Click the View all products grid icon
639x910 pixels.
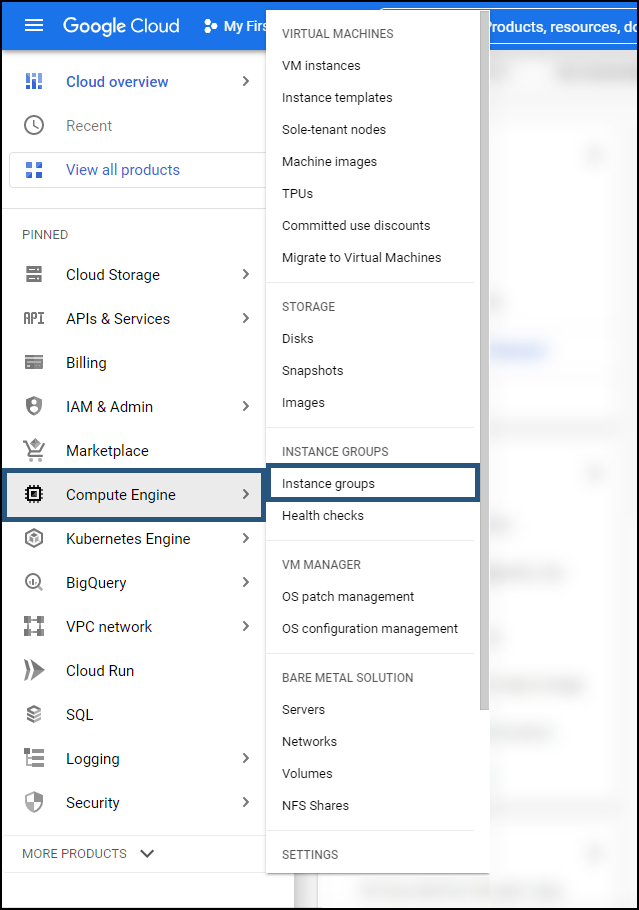pyautogui.click(x=34, y=170)
